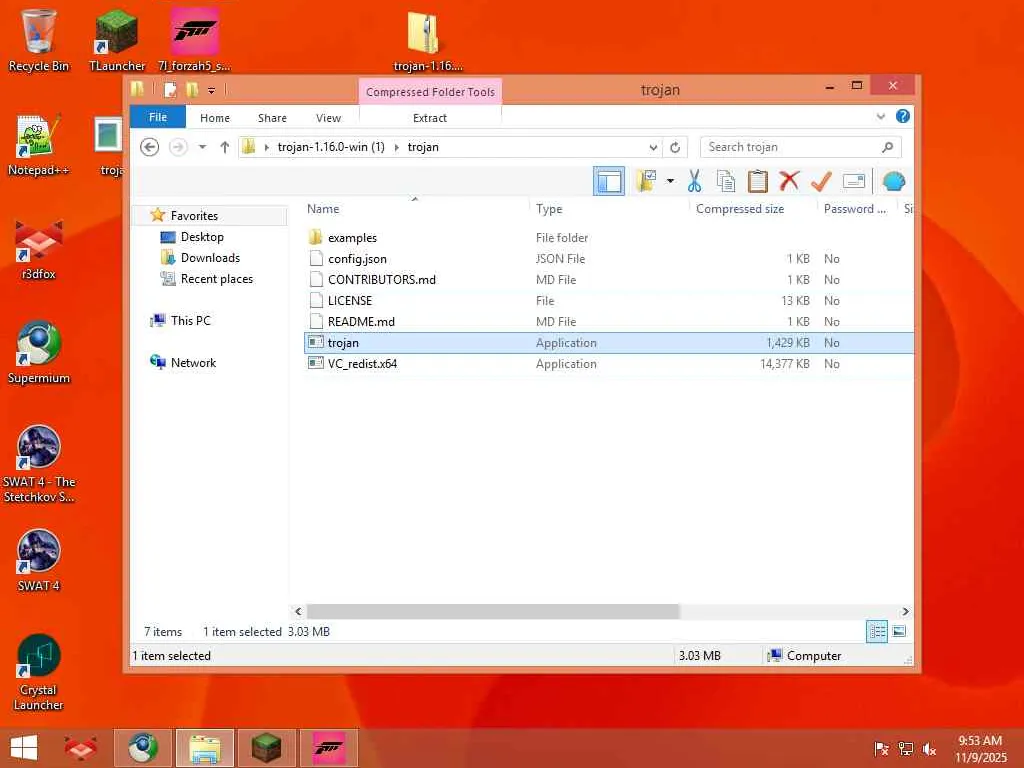The image size is (1024, 768).
Task: Go back using the Back arrow
Action: [x=150, y=148]
